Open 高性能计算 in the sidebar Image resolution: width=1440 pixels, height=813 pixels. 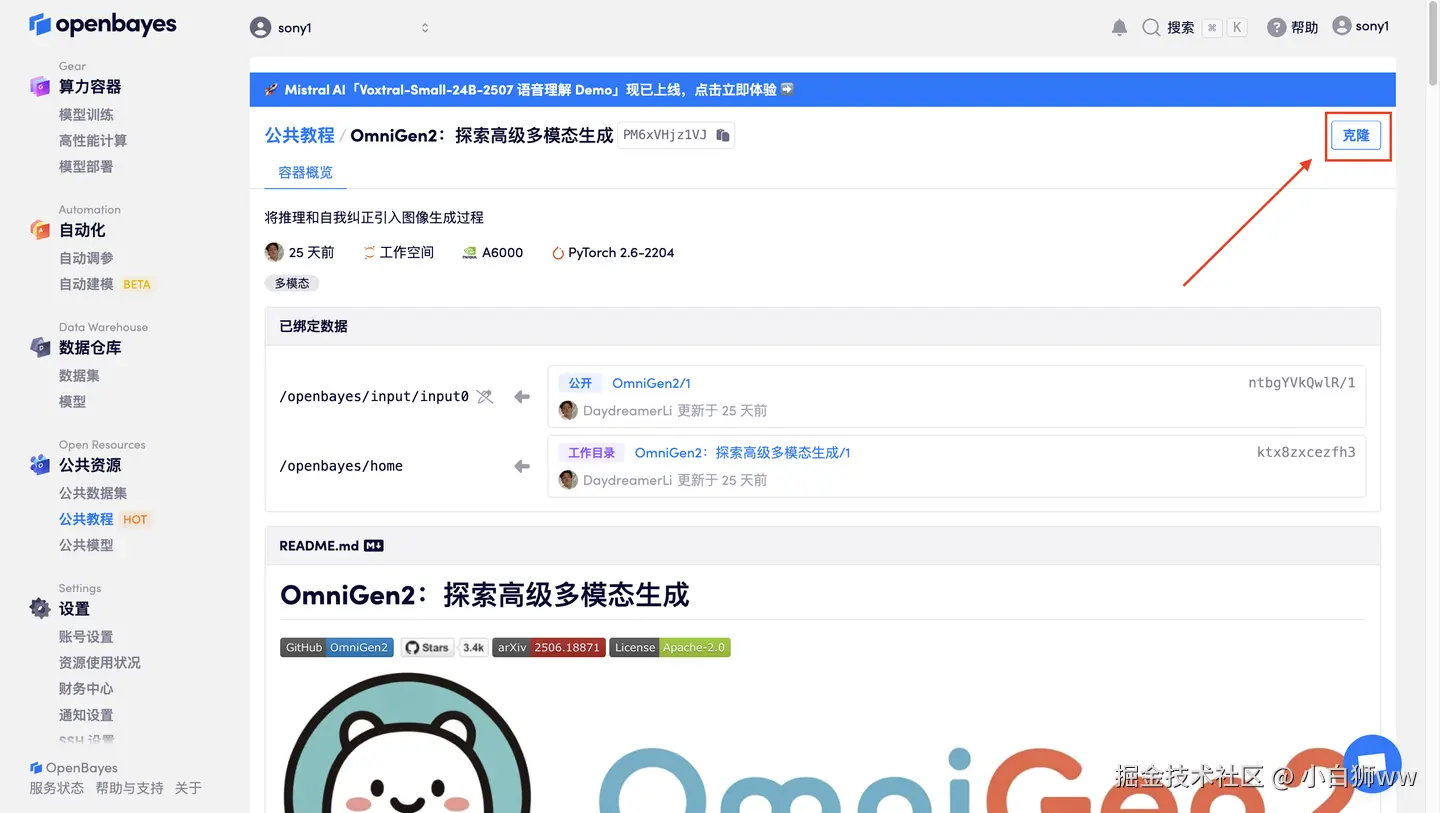(93, 140)
